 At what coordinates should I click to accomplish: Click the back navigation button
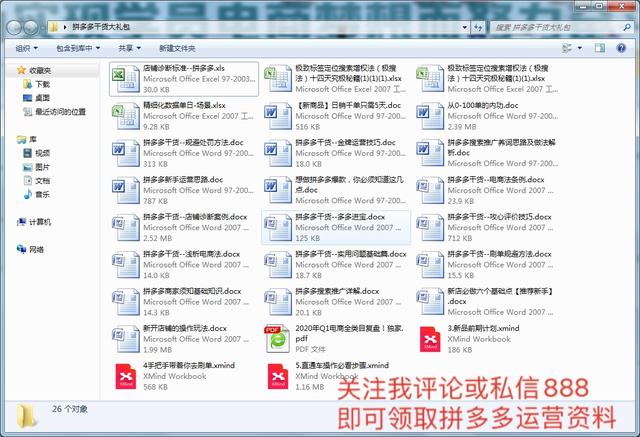pos(14,28)
